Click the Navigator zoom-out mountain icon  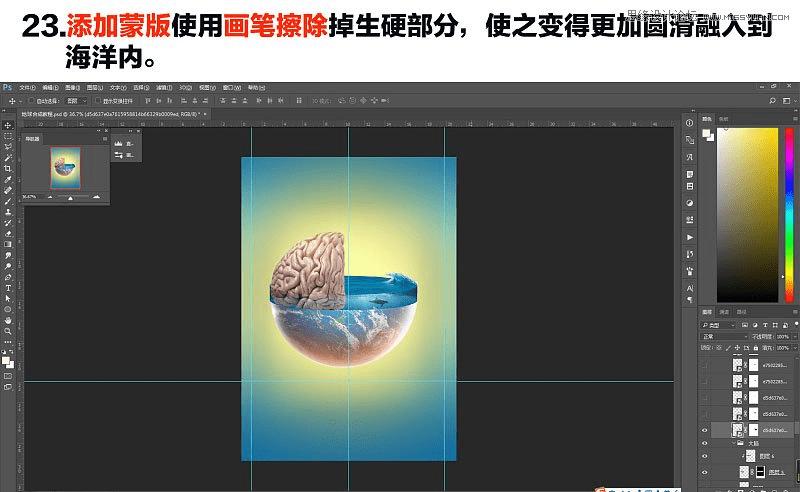(50, 197)
